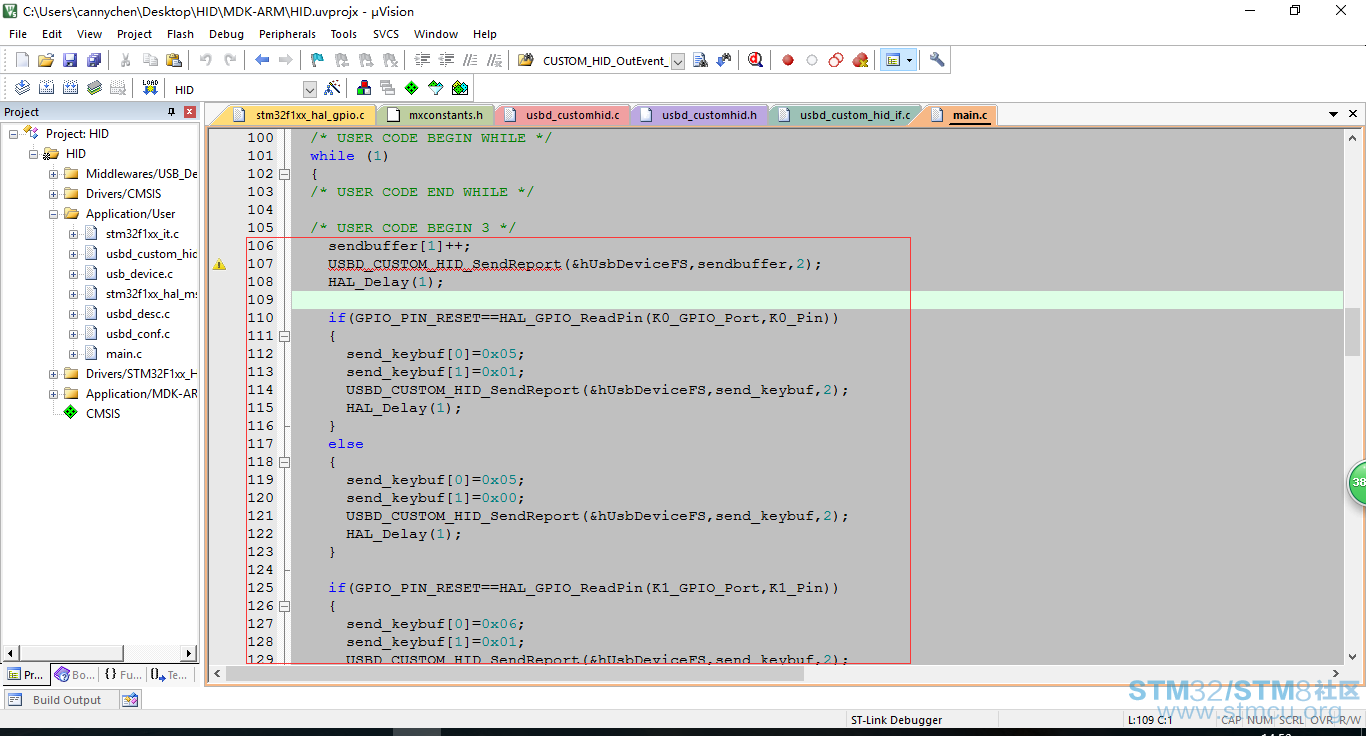Collapse the fold marker at line 118
The height and width of the screenshot is (736, 1366).
tap(284, 462)
